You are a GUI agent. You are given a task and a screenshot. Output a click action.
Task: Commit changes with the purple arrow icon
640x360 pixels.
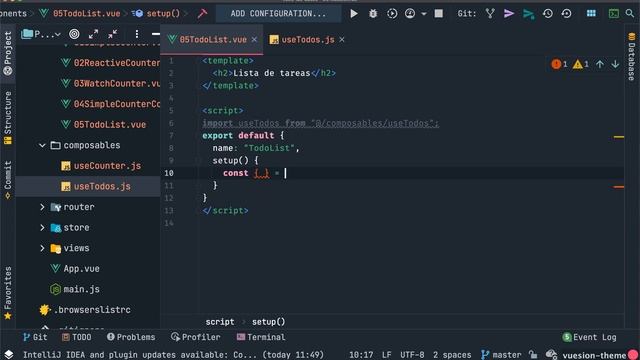[509, 13]
